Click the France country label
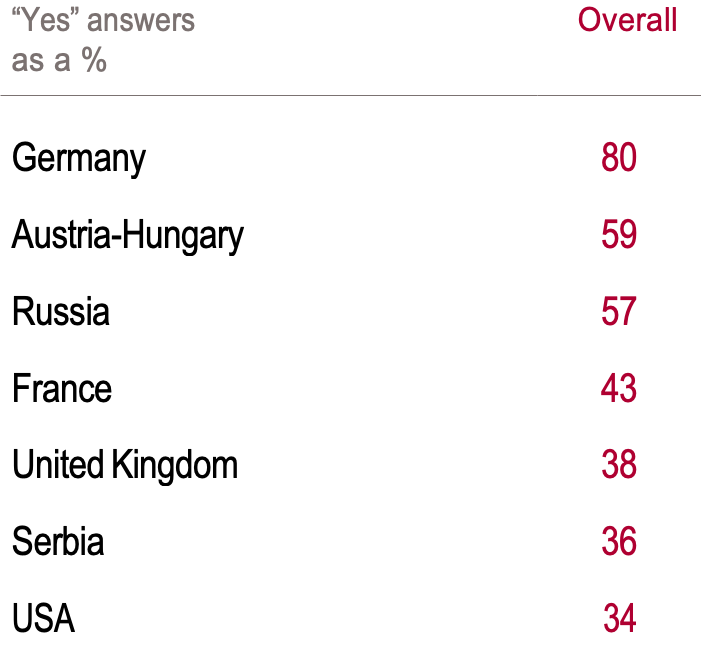This screenshot has width=701, height=660. (62, 388)
